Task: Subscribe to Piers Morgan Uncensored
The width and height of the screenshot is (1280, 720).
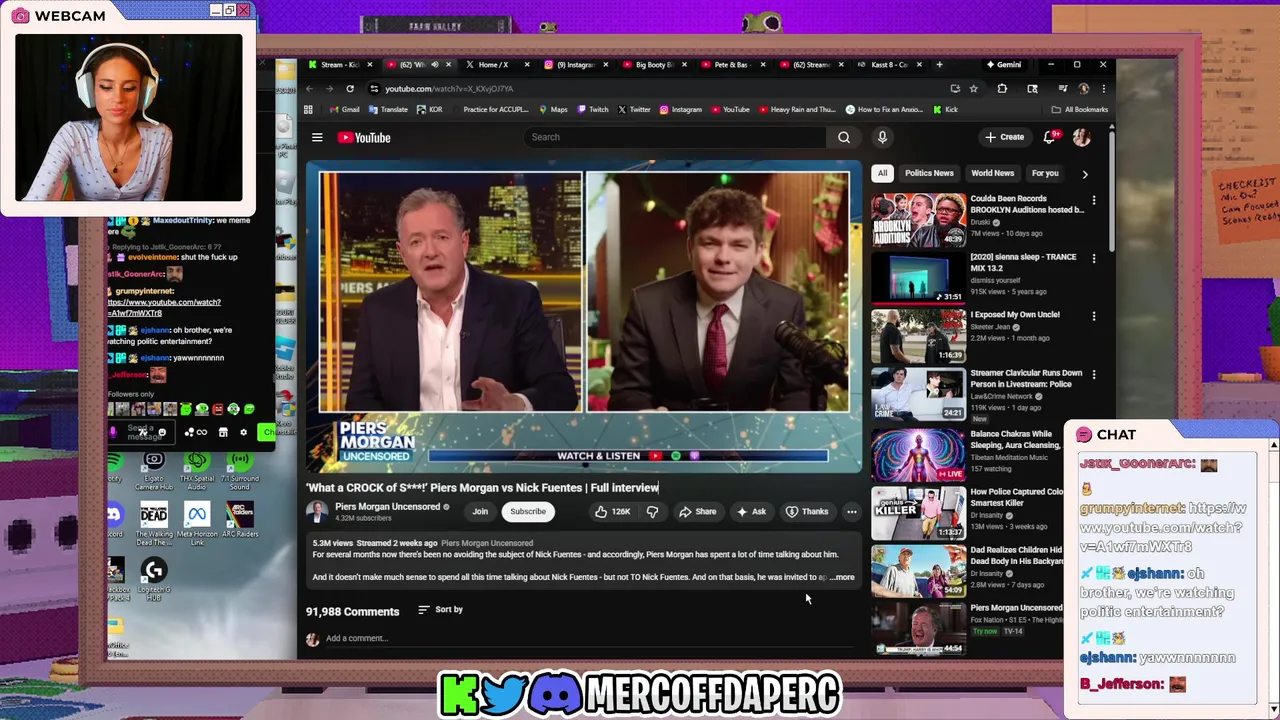Action: point(528,512)
